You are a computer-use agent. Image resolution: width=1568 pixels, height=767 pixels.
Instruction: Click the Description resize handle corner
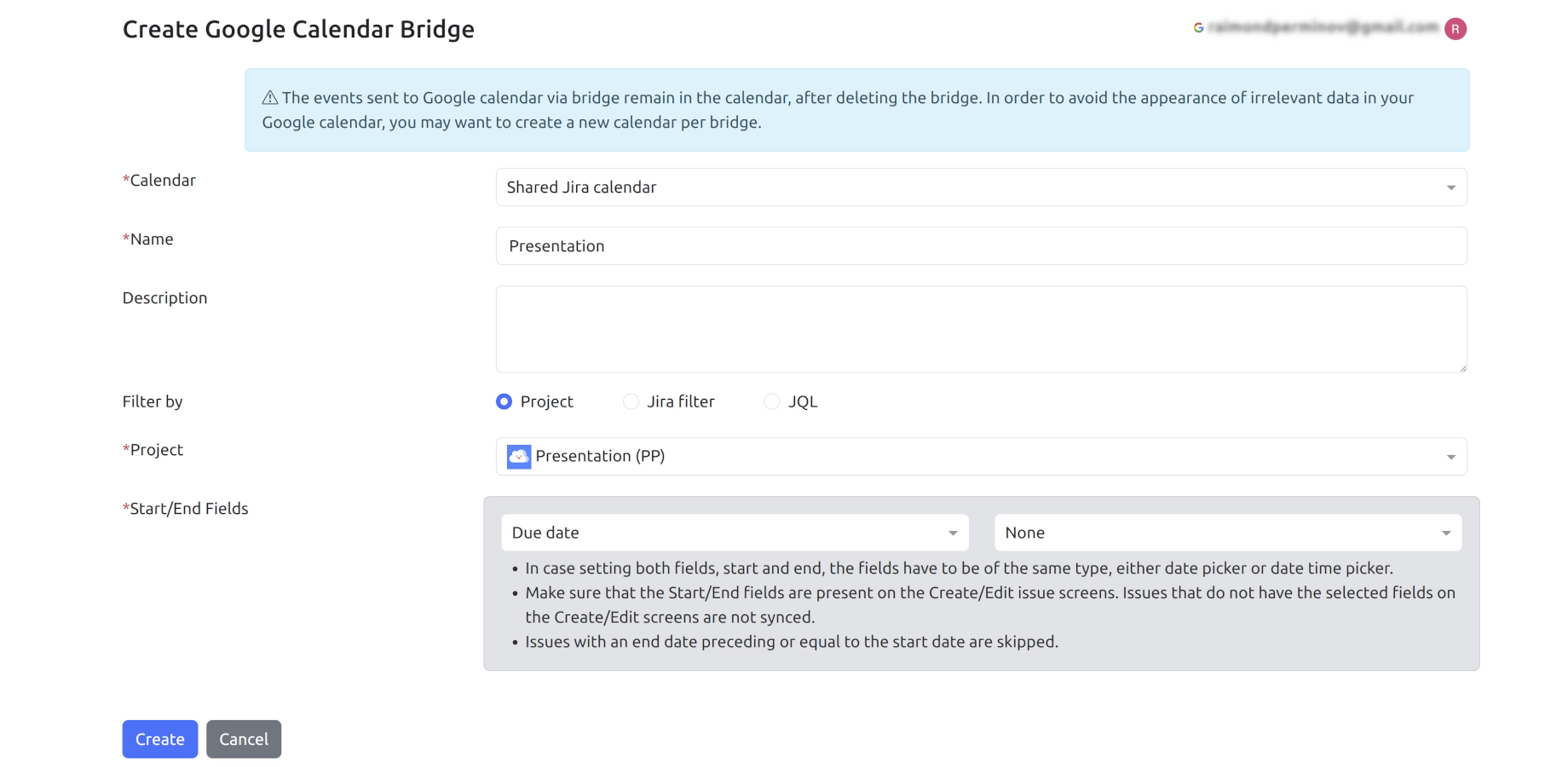1462,367
